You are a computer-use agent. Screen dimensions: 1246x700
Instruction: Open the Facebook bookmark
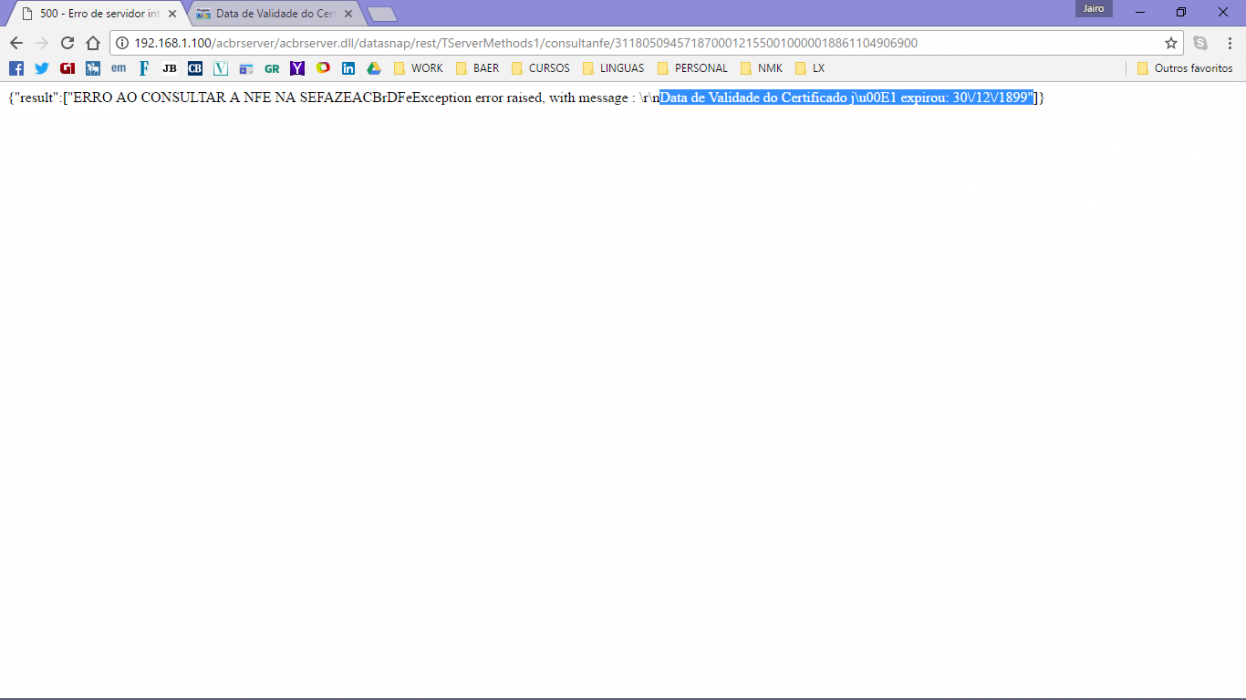point(16,68)
